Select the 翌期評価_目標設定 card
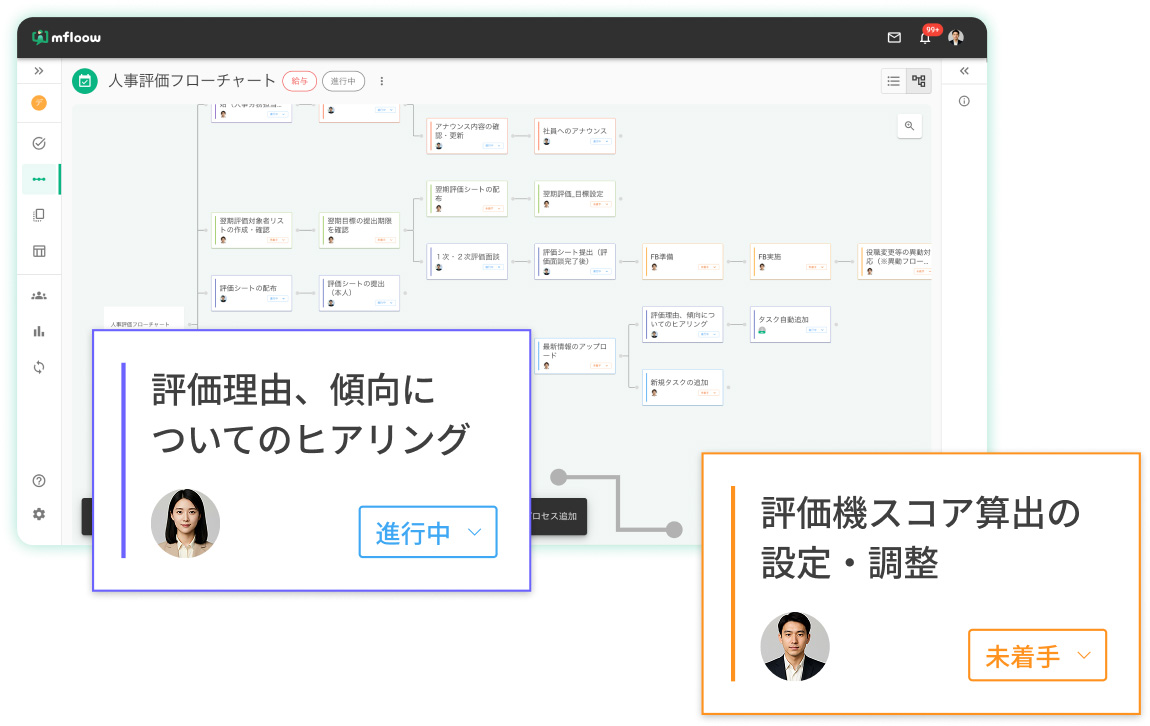This screenshot has height=726, width=1150. (x=575, y=199)
